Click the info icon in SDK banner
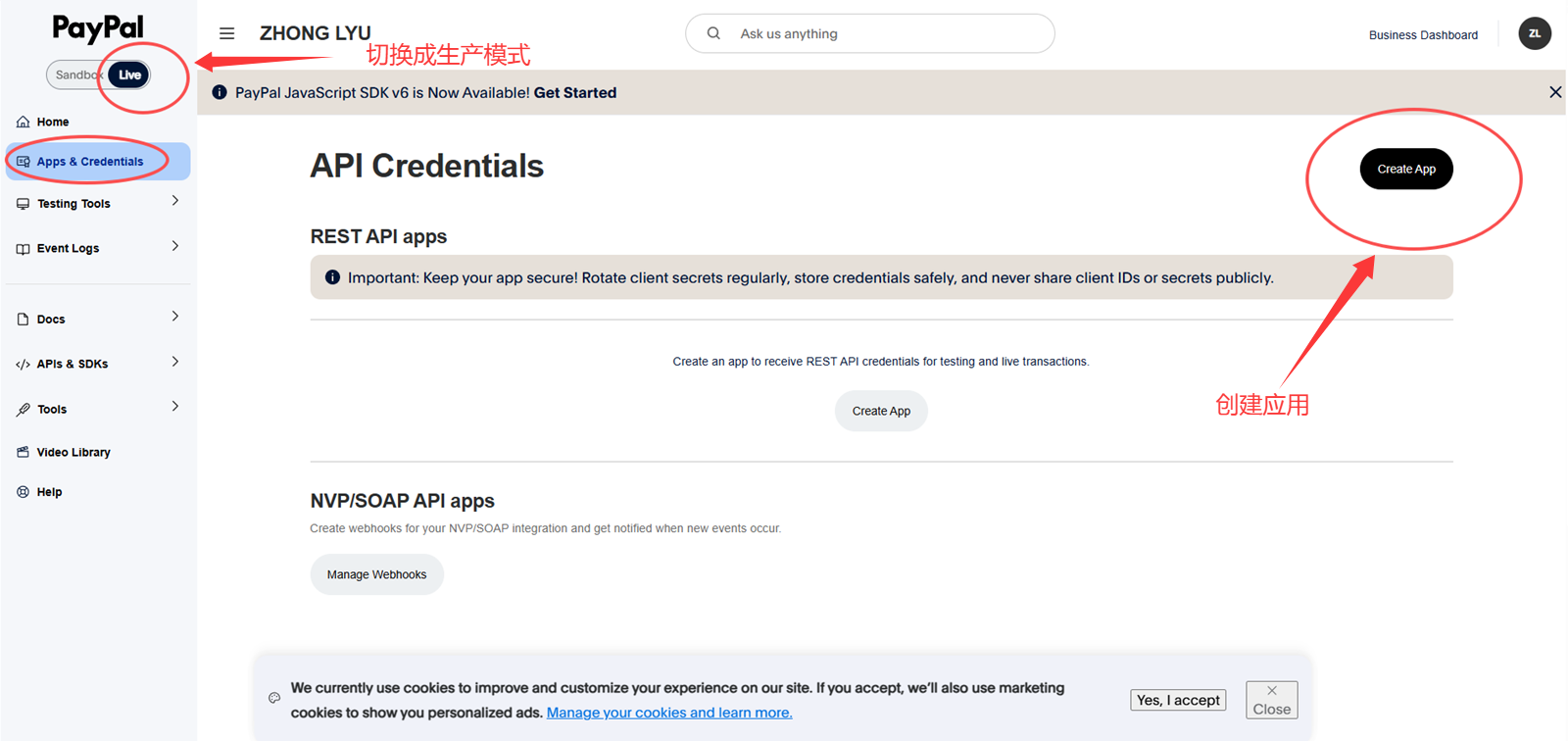1568x741 pixels. click(x=220, y=92)
